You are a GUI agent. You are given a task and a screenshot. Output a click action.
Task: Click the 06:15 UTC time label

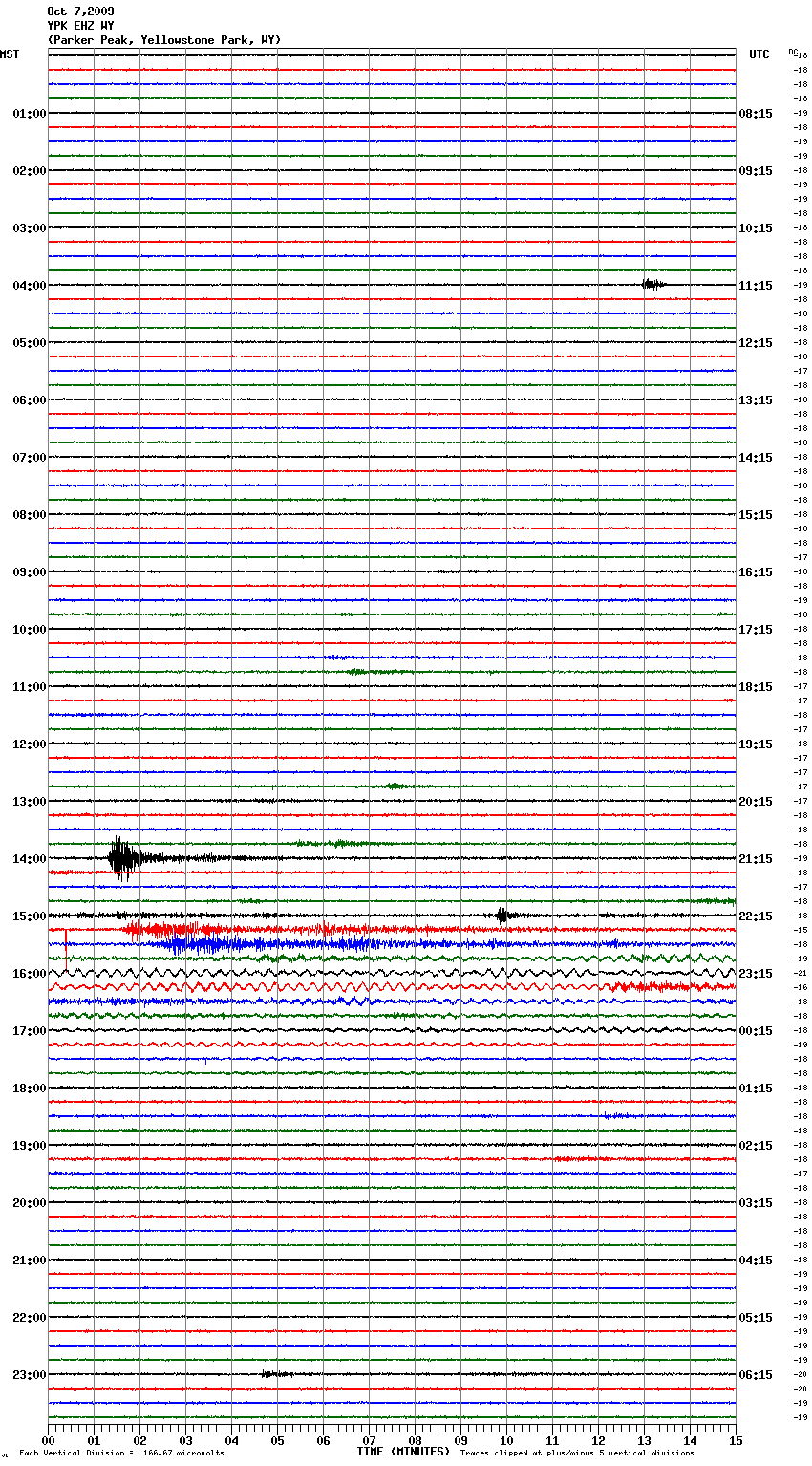tap(756, 1375)
